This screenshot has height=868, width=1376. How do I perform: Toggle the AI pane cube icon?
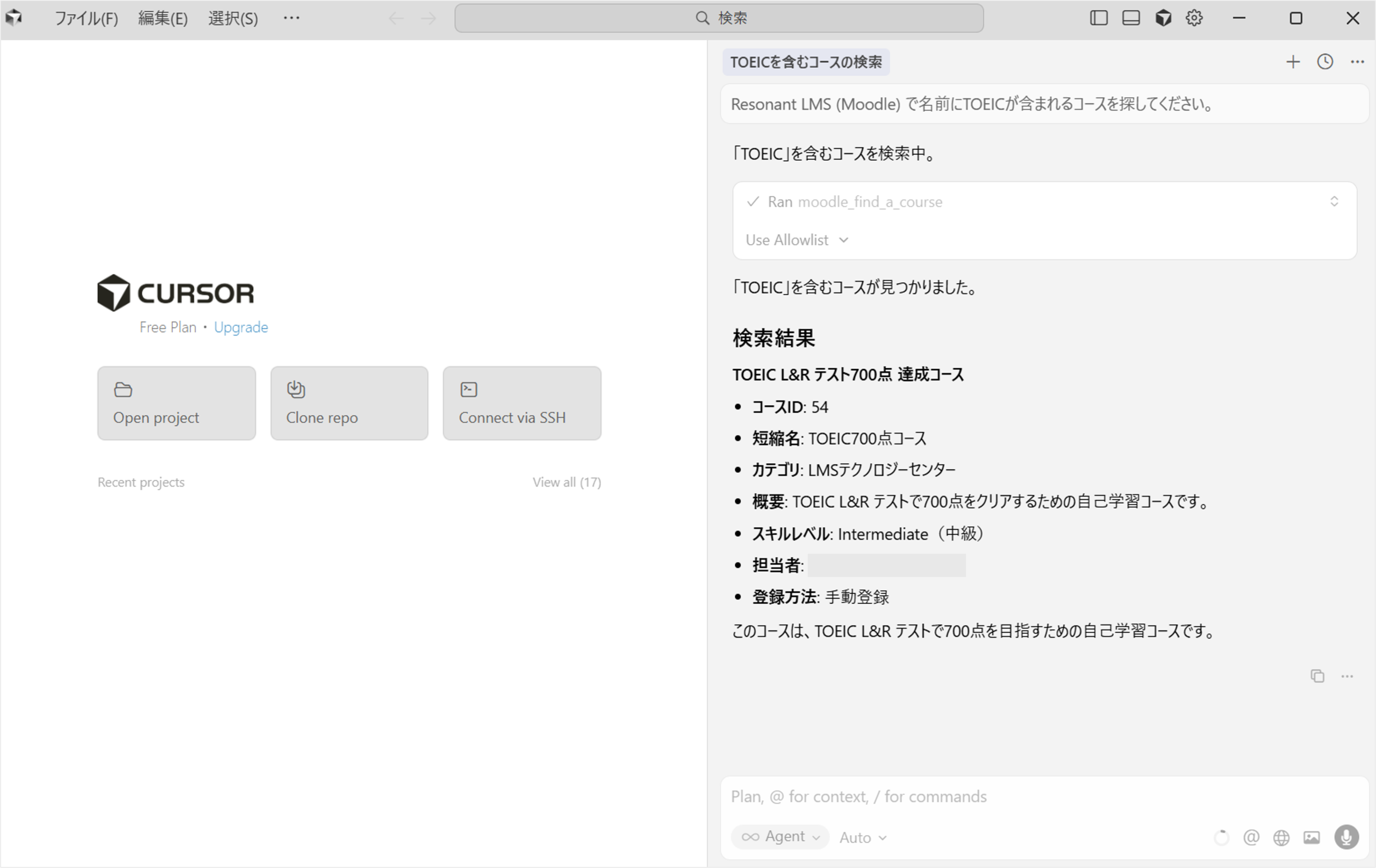[x=1163, y=18]
